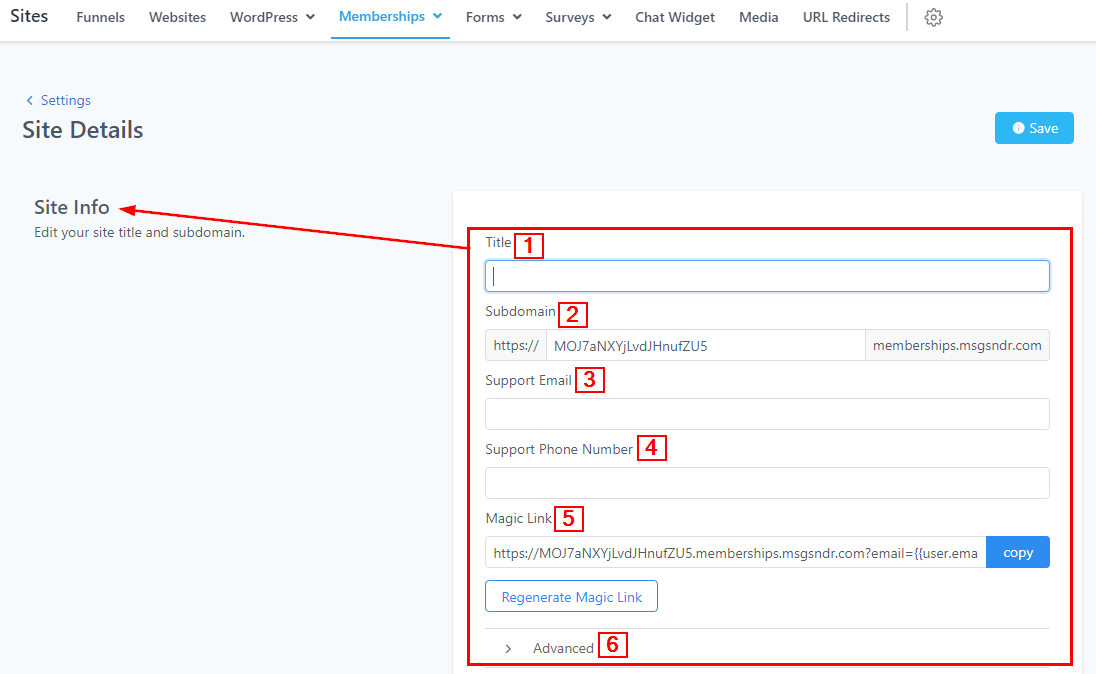
Task: Open the WordPress dropdown menu
Action: (x=272, y=17)
